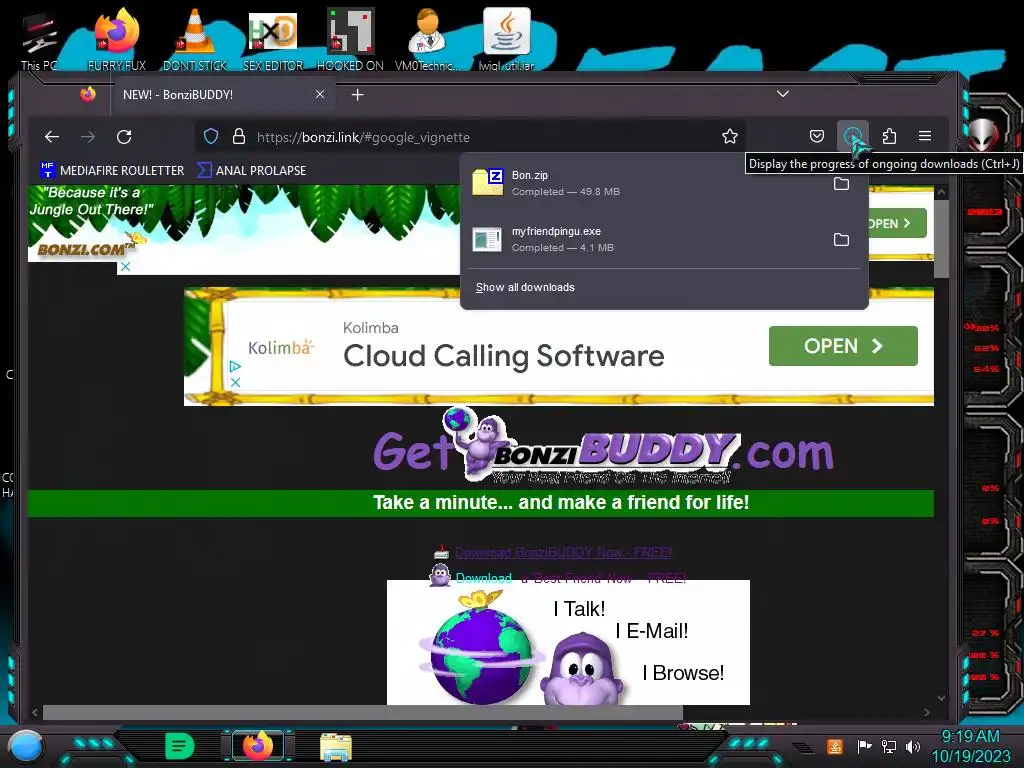Image resolution: width=1024 pixels, height=768 pixels.
Task: Click Show all downloads
Action: [525, 287]
